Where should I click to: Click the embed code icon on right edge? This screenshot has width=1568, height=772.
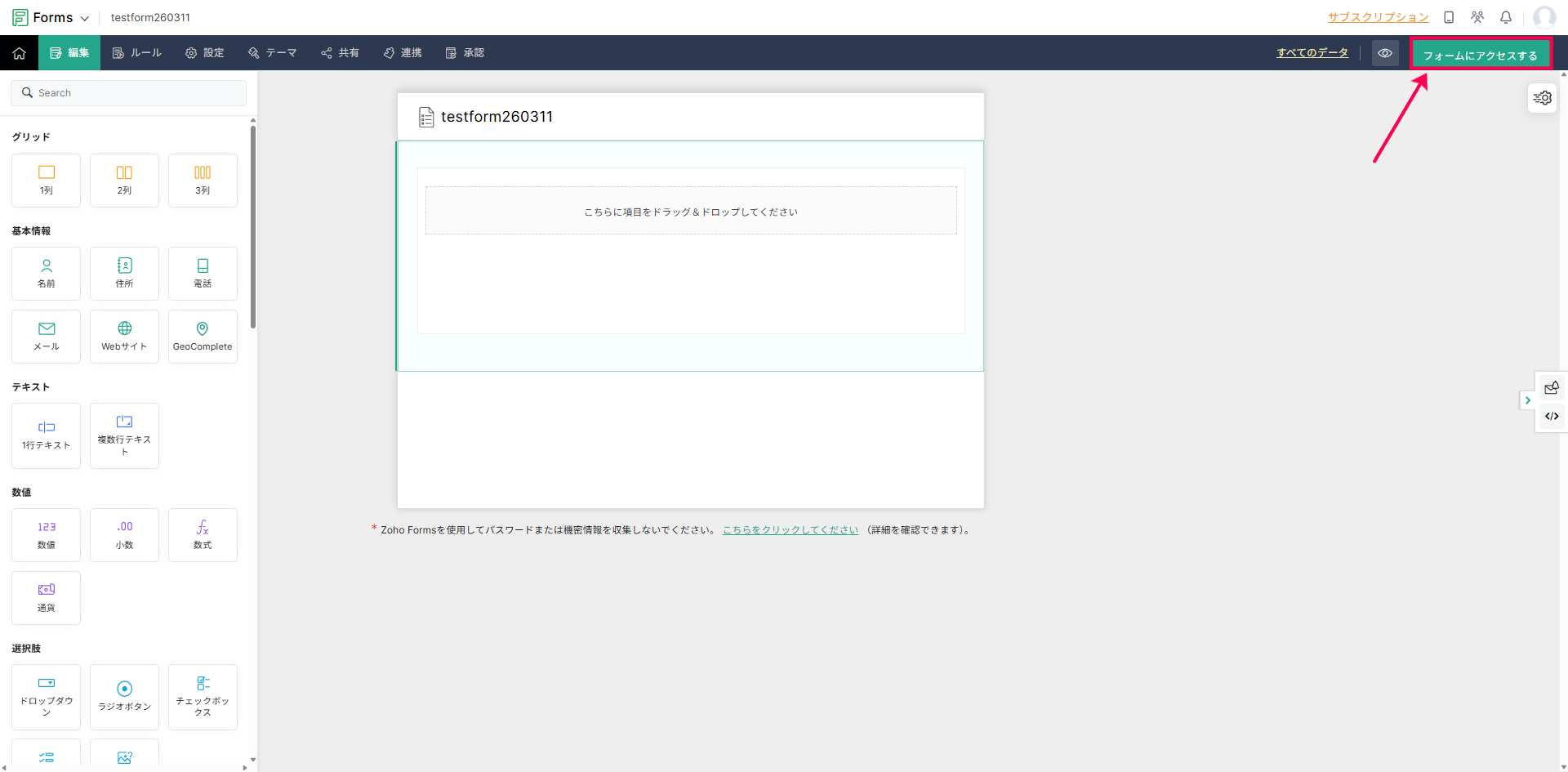[1552, 417]
